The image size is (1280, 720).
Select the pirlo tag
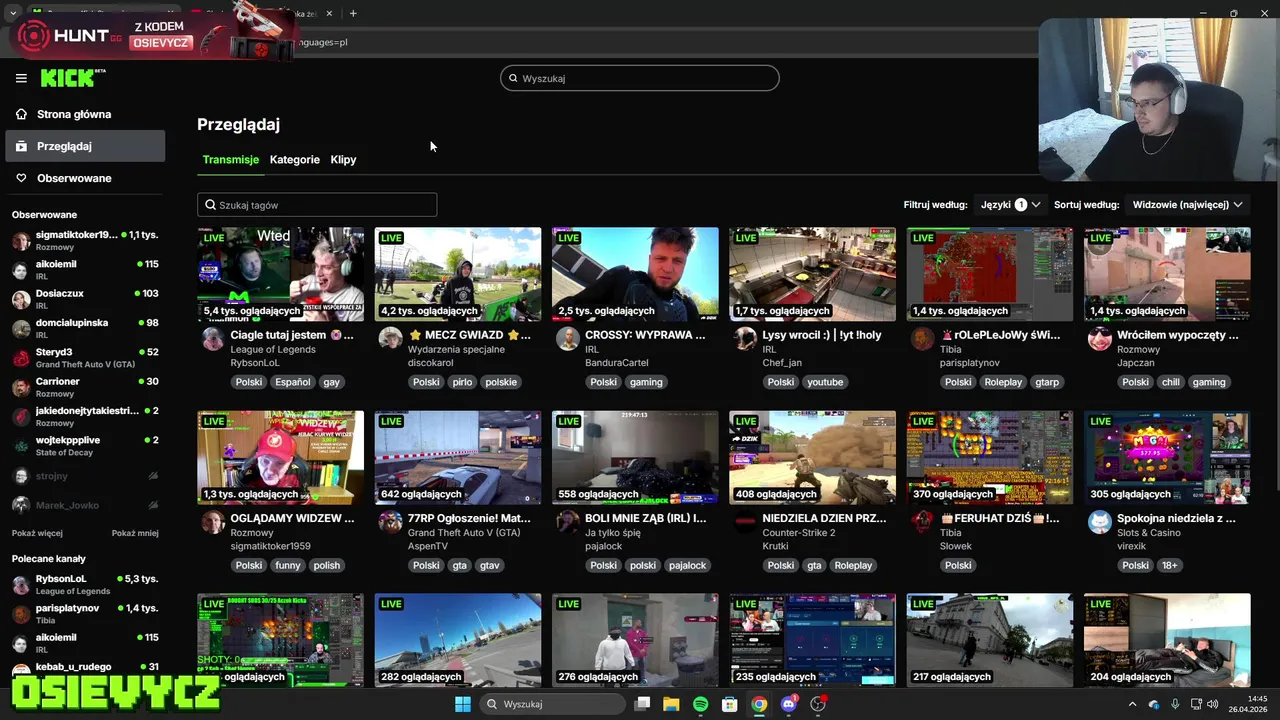(x=462, y=382)
